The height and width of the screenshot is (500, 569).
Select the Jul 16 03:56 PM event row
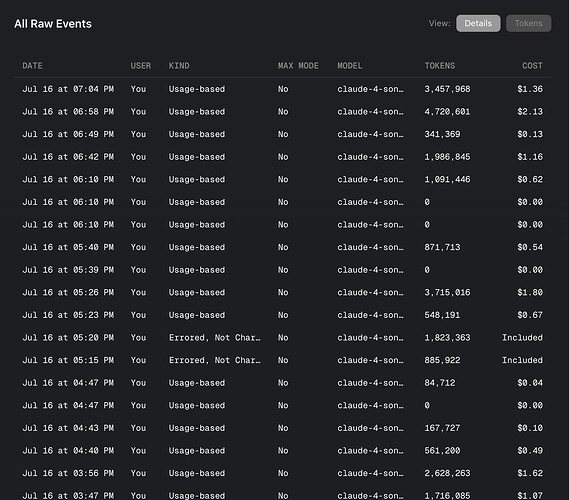click(283, 473)
